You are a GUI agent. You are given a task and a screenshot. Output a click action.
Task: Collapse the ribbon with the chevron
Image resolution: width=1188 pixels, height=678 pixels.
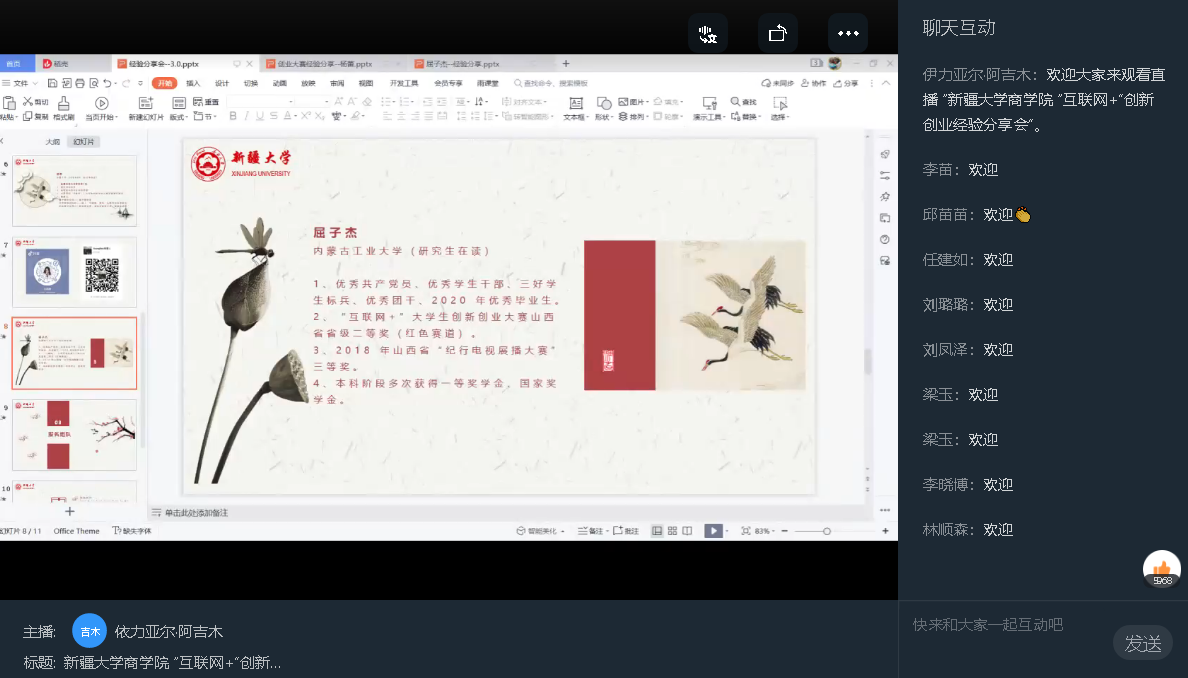click(886, 83)
